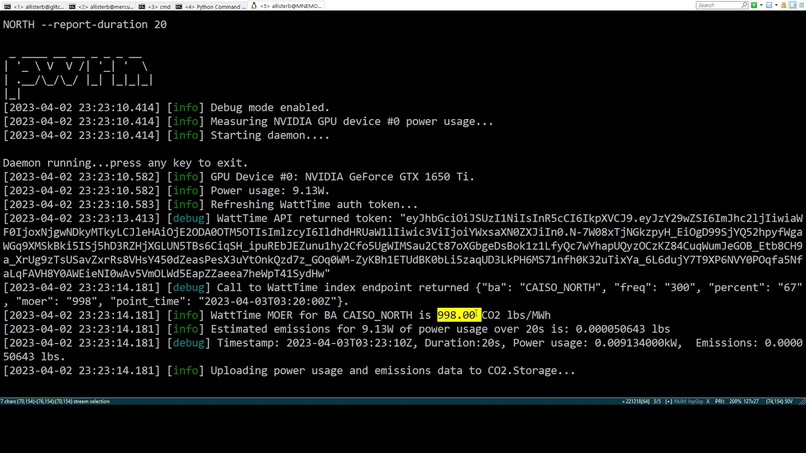This screenshot has height=453, width=806.
Task: Click 'Refreshing WattTime auth token...' text
Action: tap(314, 205)
